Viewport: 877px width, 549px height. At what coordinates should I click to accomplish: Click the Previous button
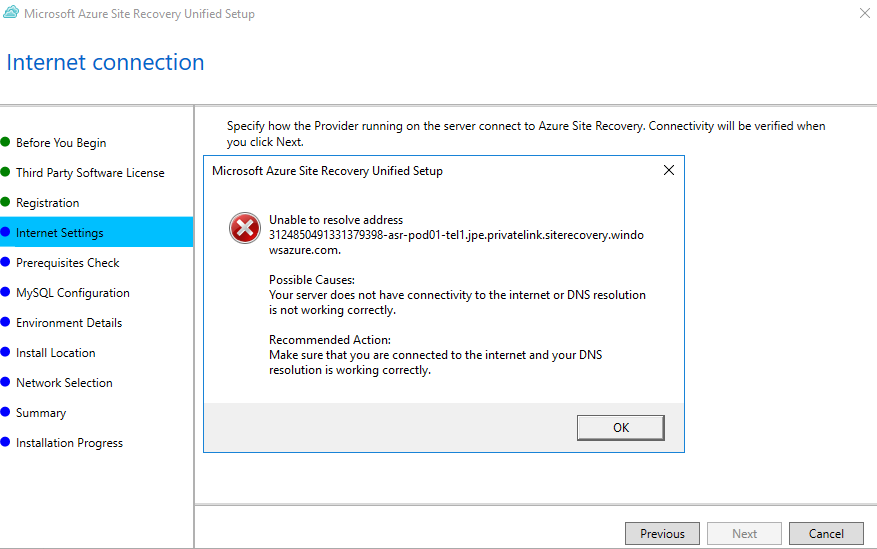(662, 533)
